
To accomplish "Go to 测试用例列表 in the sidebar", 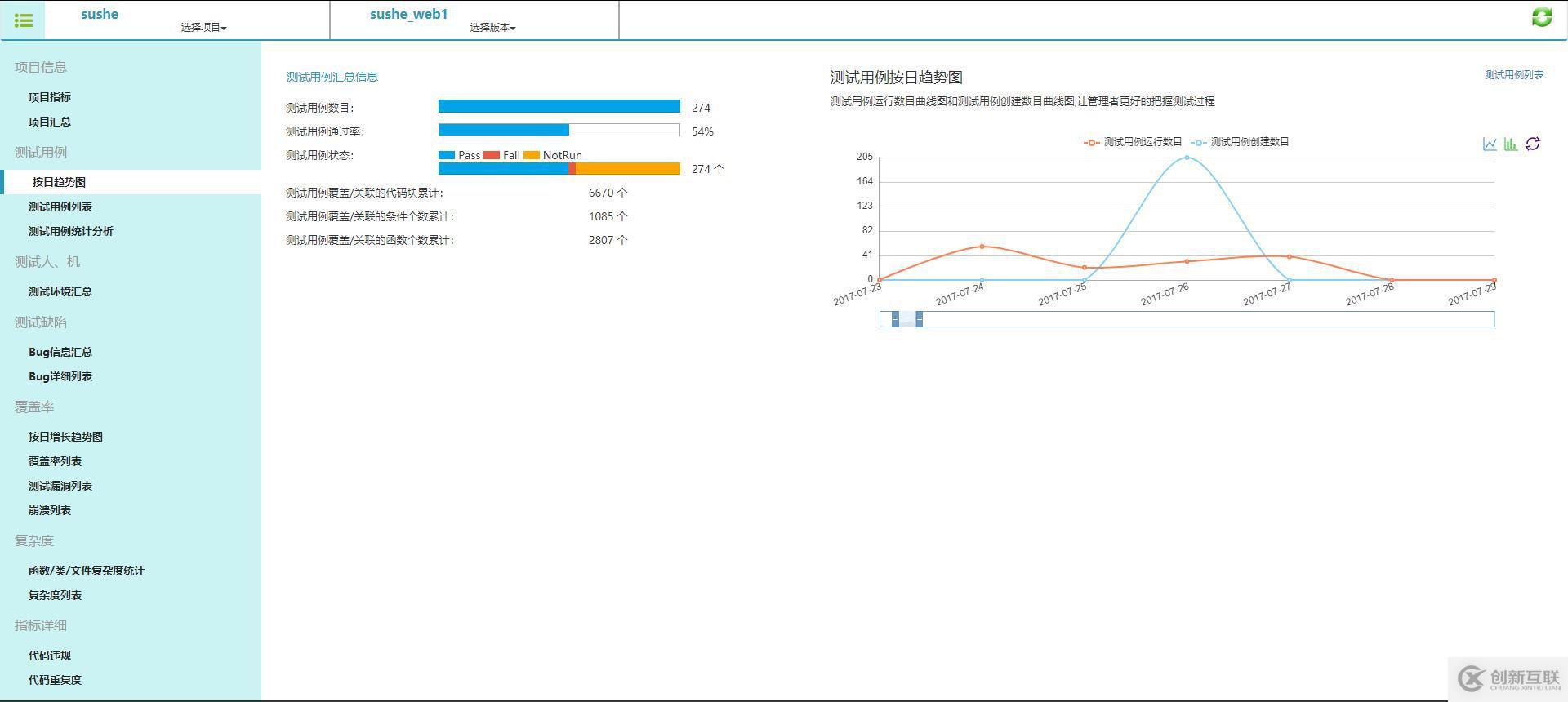I will click(60, 207).
